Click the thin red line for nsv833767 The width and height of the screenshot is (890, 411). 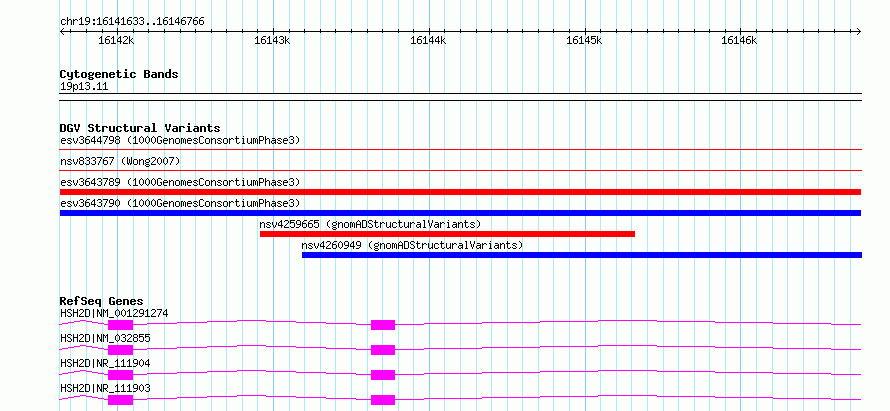[x=460, y=171]
